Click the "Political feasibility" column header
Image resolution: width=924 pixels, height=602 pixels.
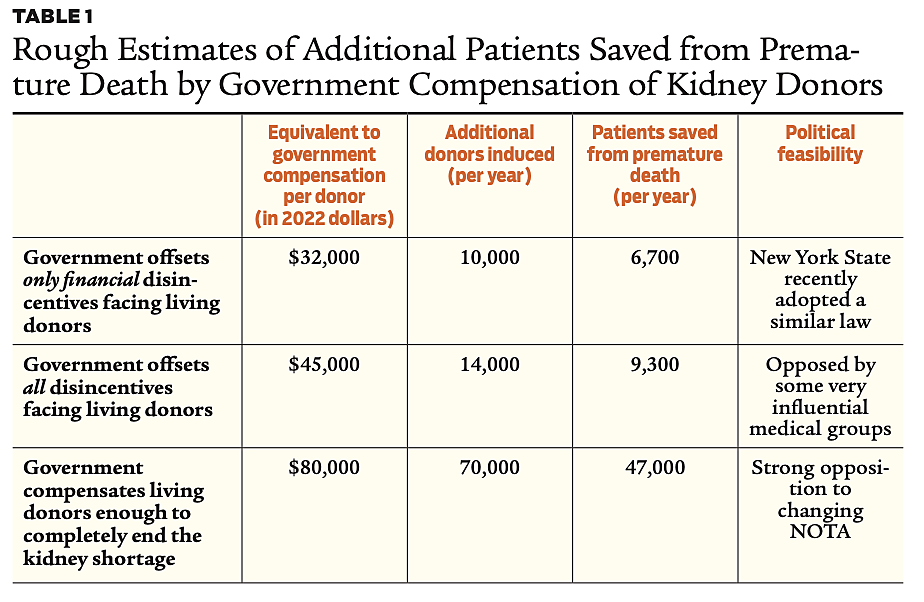(820, 143)
